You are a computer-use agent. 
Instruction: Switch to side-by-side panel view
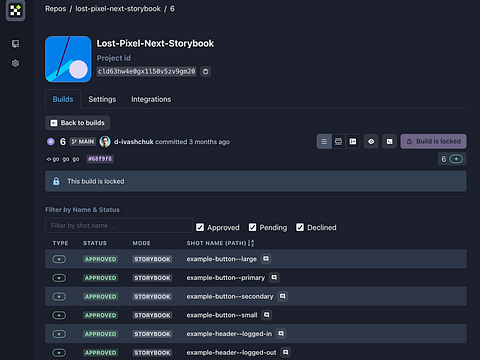[x=353, y=142]
